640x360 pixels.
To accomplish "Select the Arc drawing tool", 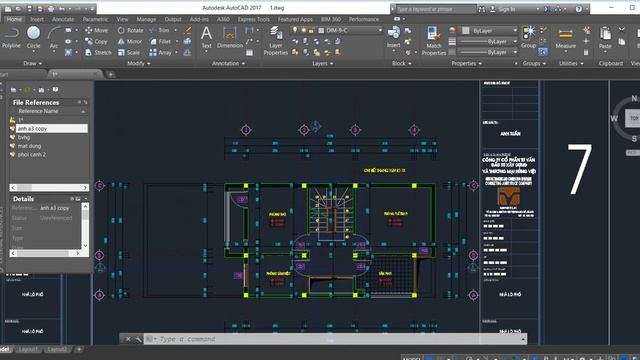I will 54,38.
